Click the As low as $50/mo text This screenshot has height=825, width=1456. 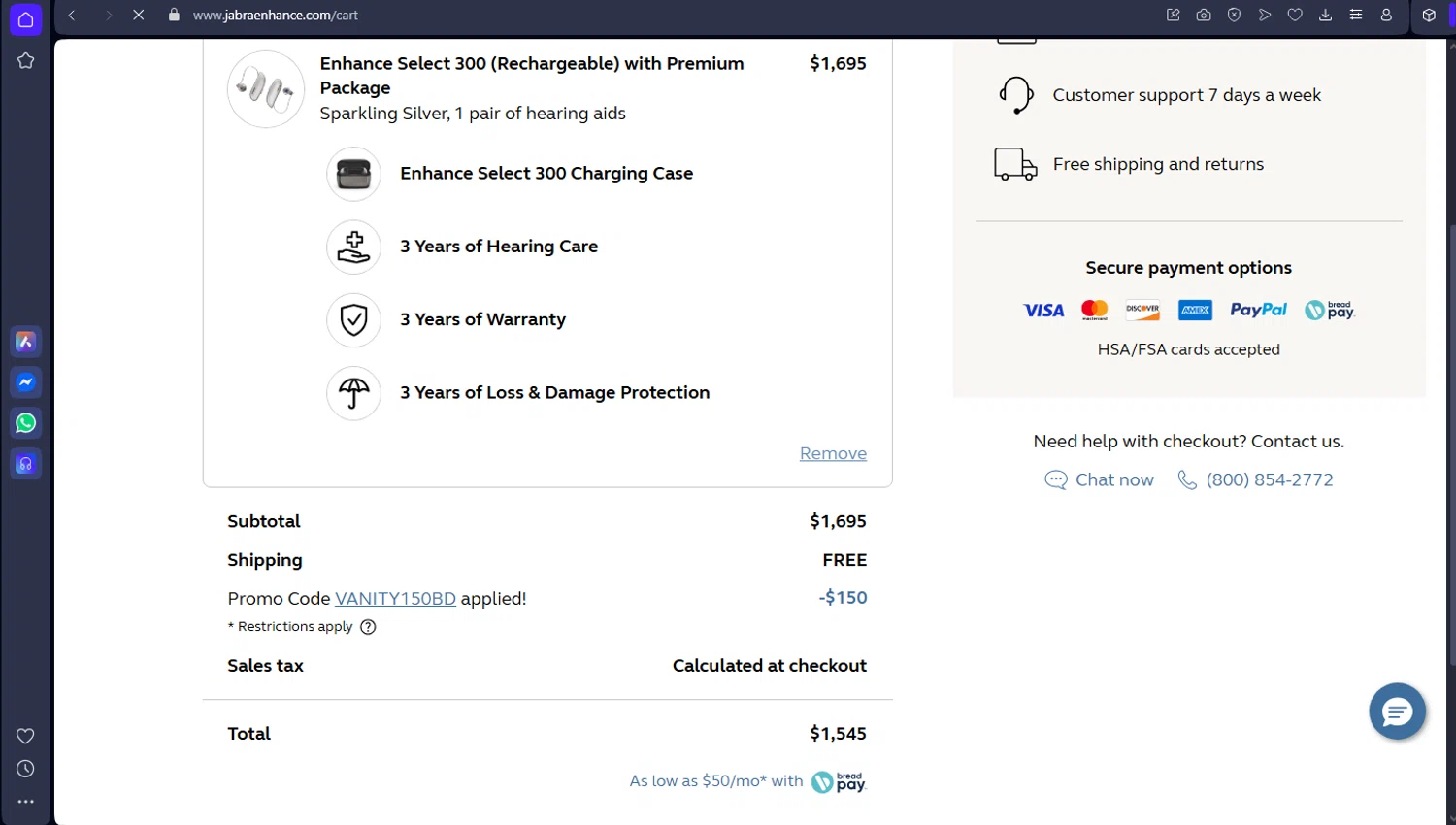pos(716,781)
